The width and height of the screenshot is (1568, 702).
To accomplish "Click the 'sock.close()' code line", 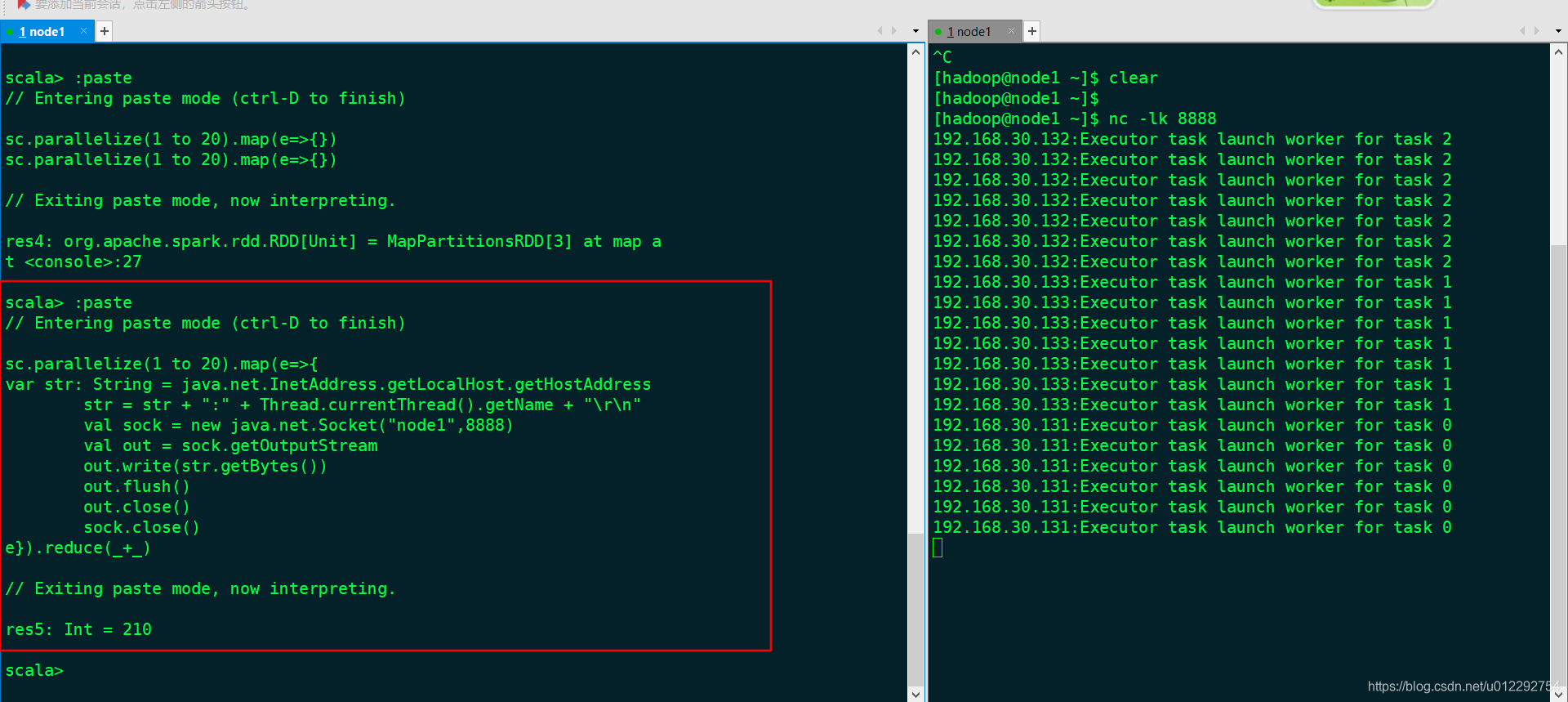I will pyautogui.click(x=141, y=527).
